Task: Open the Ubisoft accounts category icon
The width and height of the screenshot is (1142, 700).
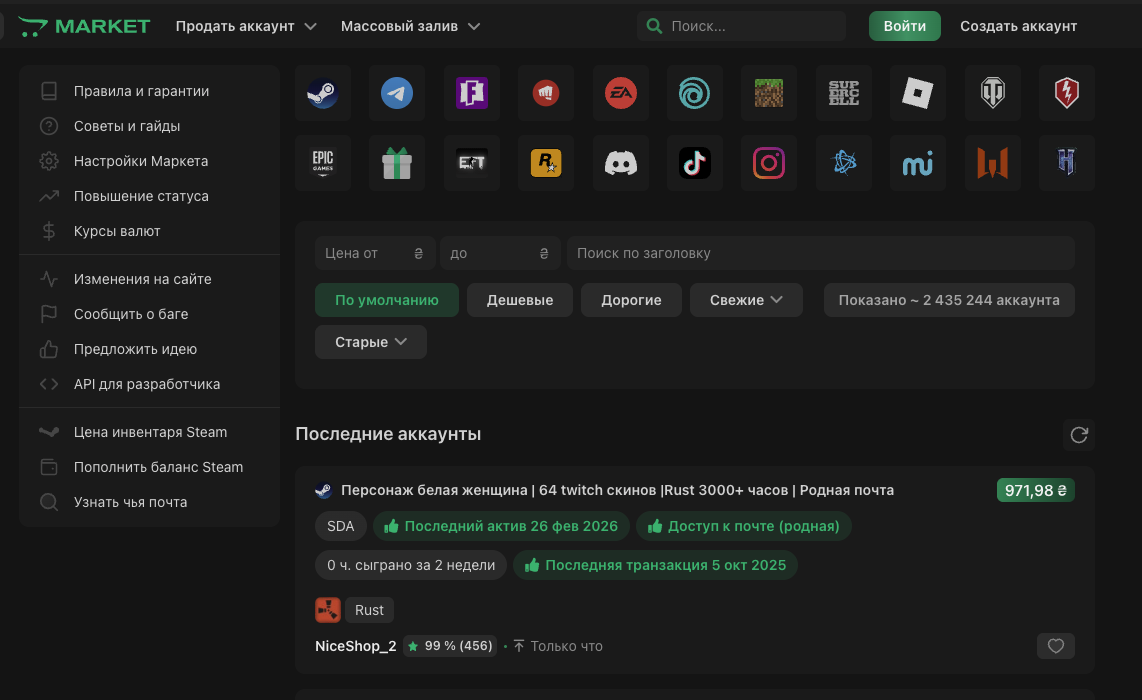Action: [x=695, y=93]
